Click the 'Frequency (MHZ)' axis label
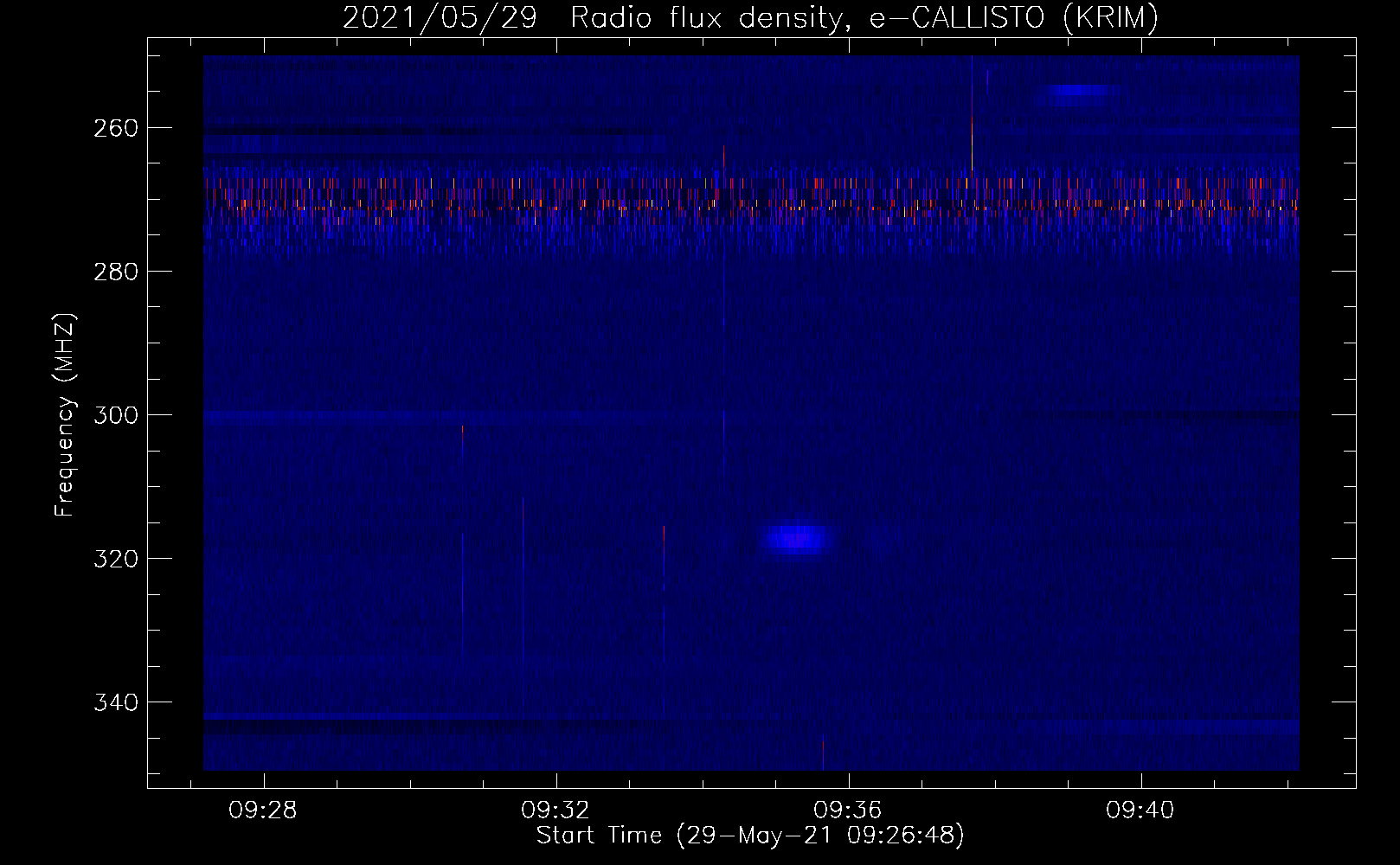The height and width of the screenshot is (865, 1400). pyautogui.click(x=66, y=415)
